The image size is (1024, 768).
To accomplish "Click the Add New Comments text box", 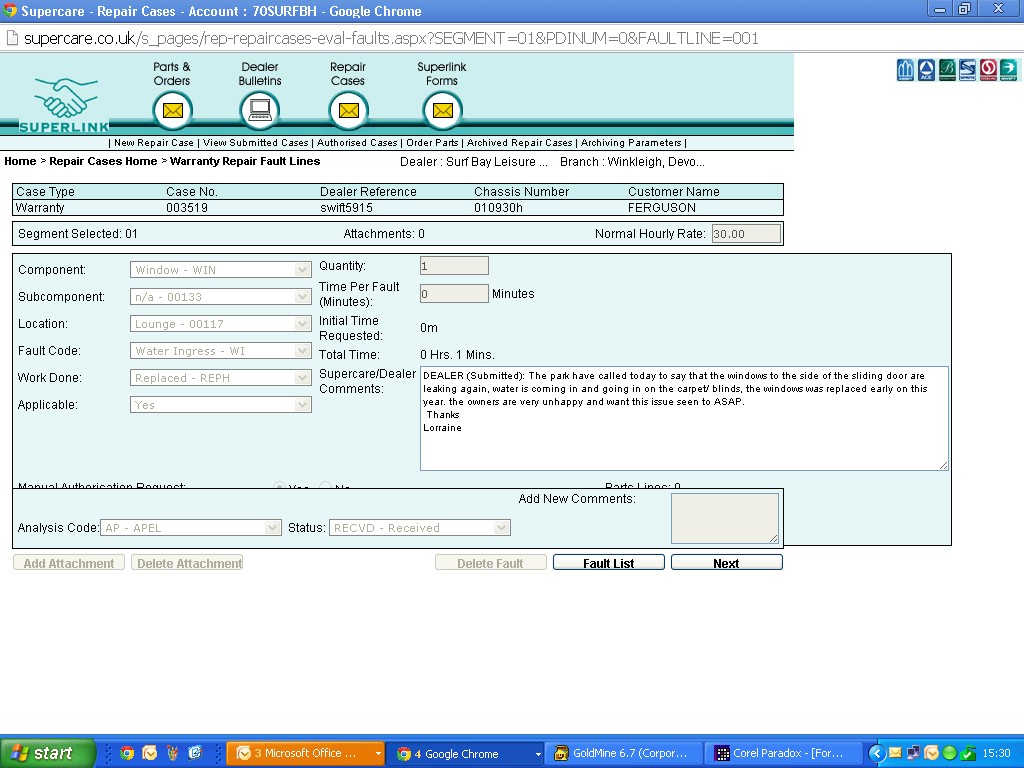I will click(724, 518).
